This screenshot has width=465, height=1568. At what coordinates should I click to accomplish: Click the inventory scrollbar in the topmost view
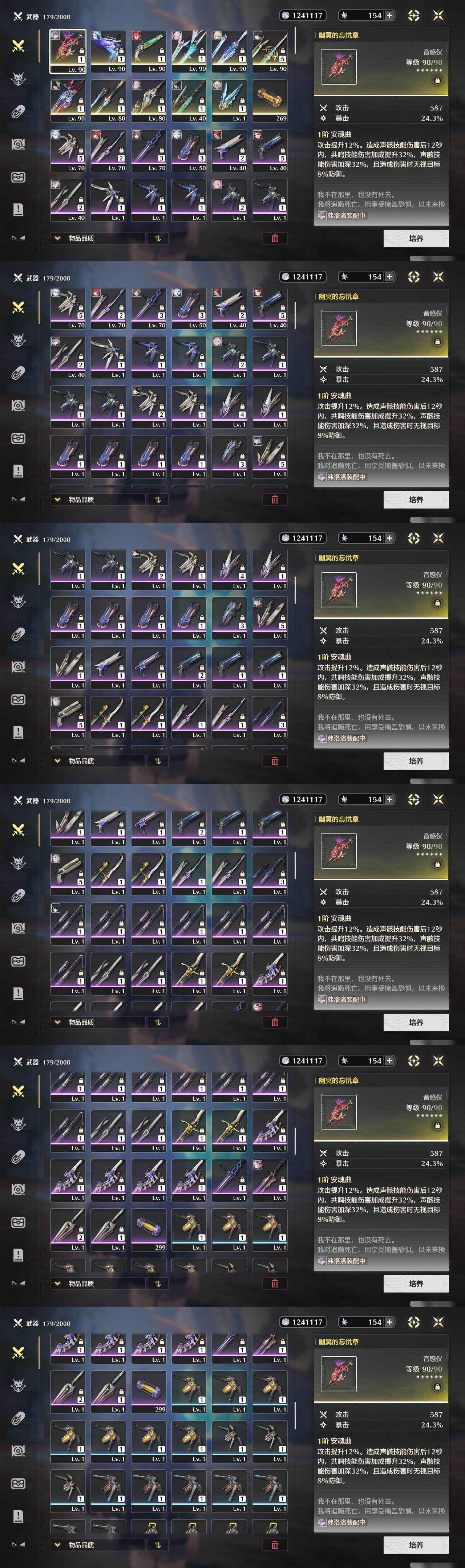point(295,40)
